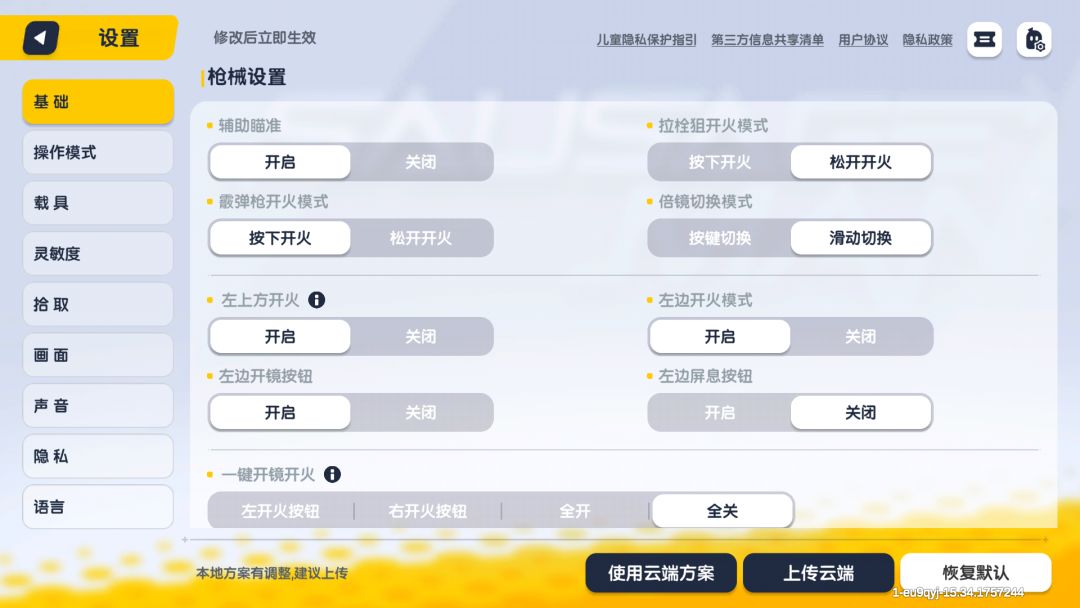Choose 全开 for 一键开镜开火
The image size is (1080, 608).
click(x=575, y=511)
